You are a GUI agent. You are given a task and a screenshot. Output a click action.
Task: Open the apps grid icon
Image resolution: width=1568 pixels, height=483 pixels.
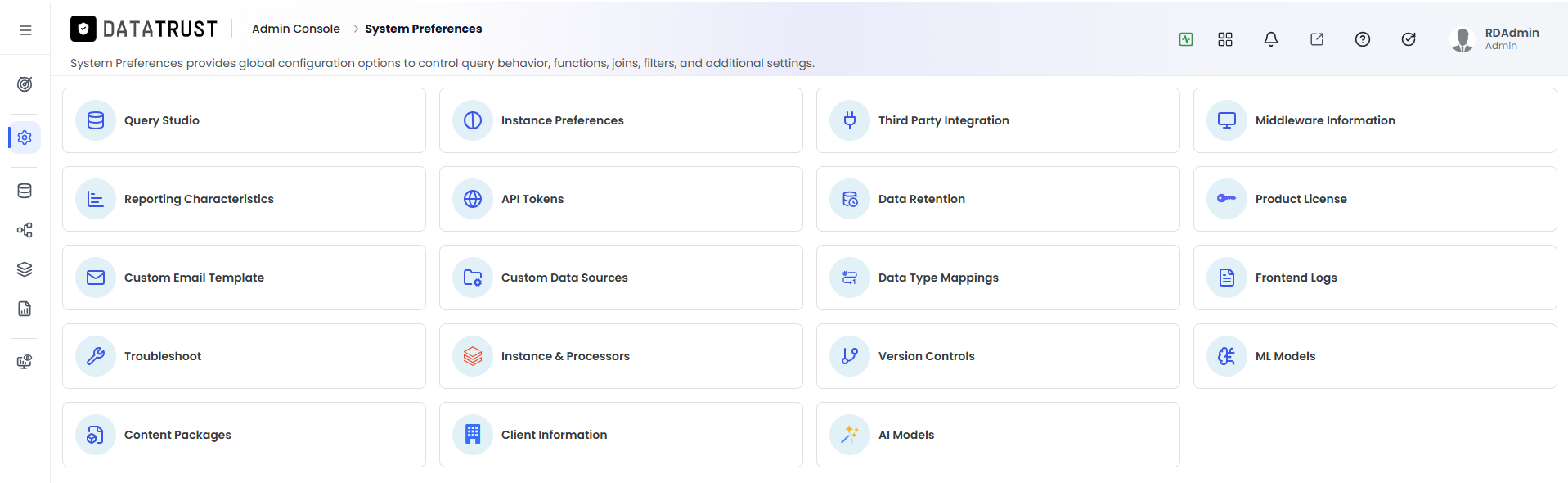pyautogui.click(x=1224, y=39)
